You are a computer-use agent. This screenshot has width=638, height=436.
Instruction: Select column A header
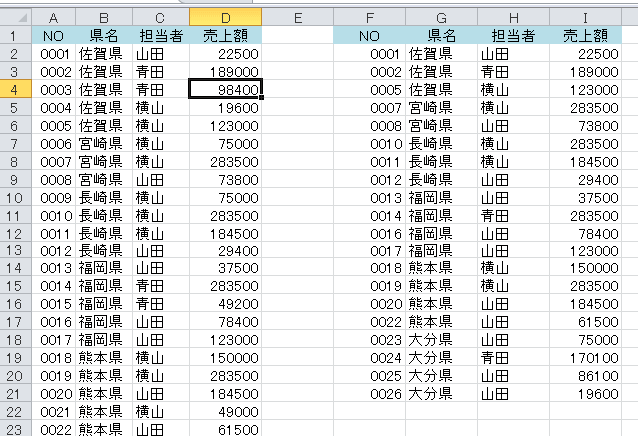[x=54, y=17]
